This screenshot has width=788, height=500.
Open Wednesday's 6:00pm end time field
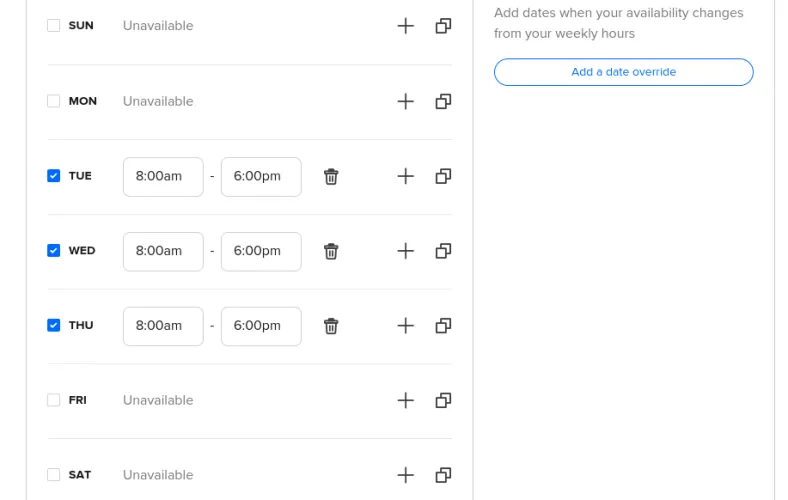(x=261, y=251)
